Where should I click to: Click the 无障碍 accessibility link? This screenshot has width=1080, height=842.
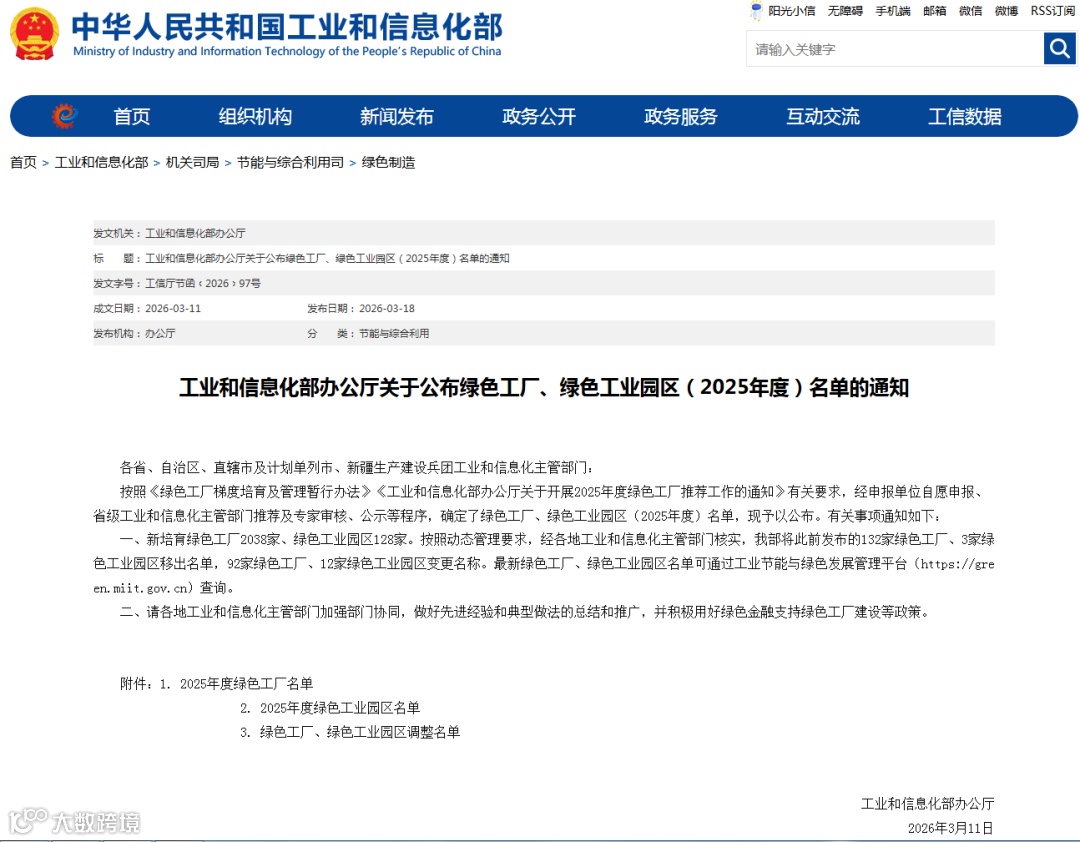[x=845, y=11]
